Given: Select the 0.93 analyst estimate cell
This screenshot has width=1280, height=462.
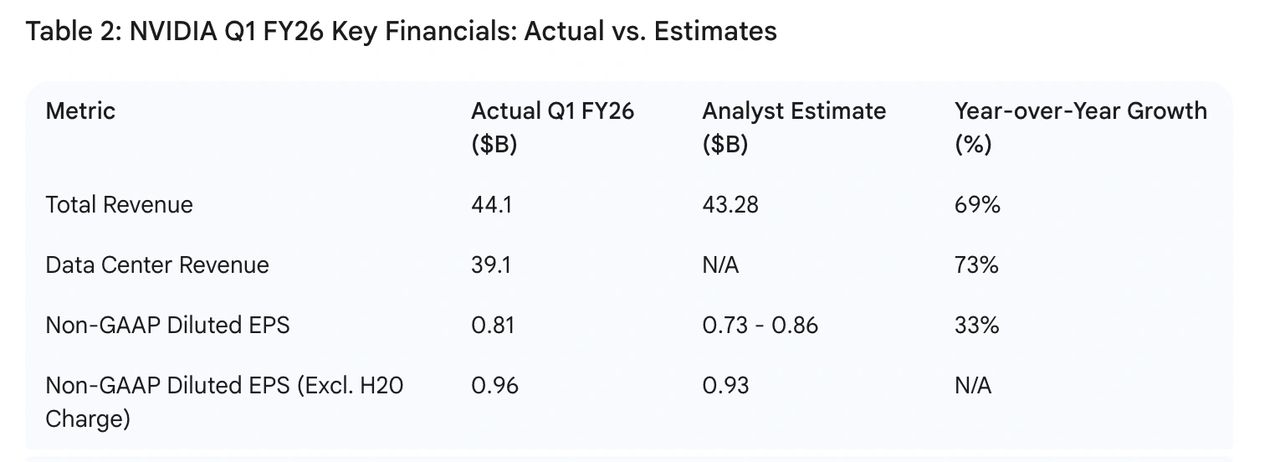Looking at the screenshot, I should point(725,385).
